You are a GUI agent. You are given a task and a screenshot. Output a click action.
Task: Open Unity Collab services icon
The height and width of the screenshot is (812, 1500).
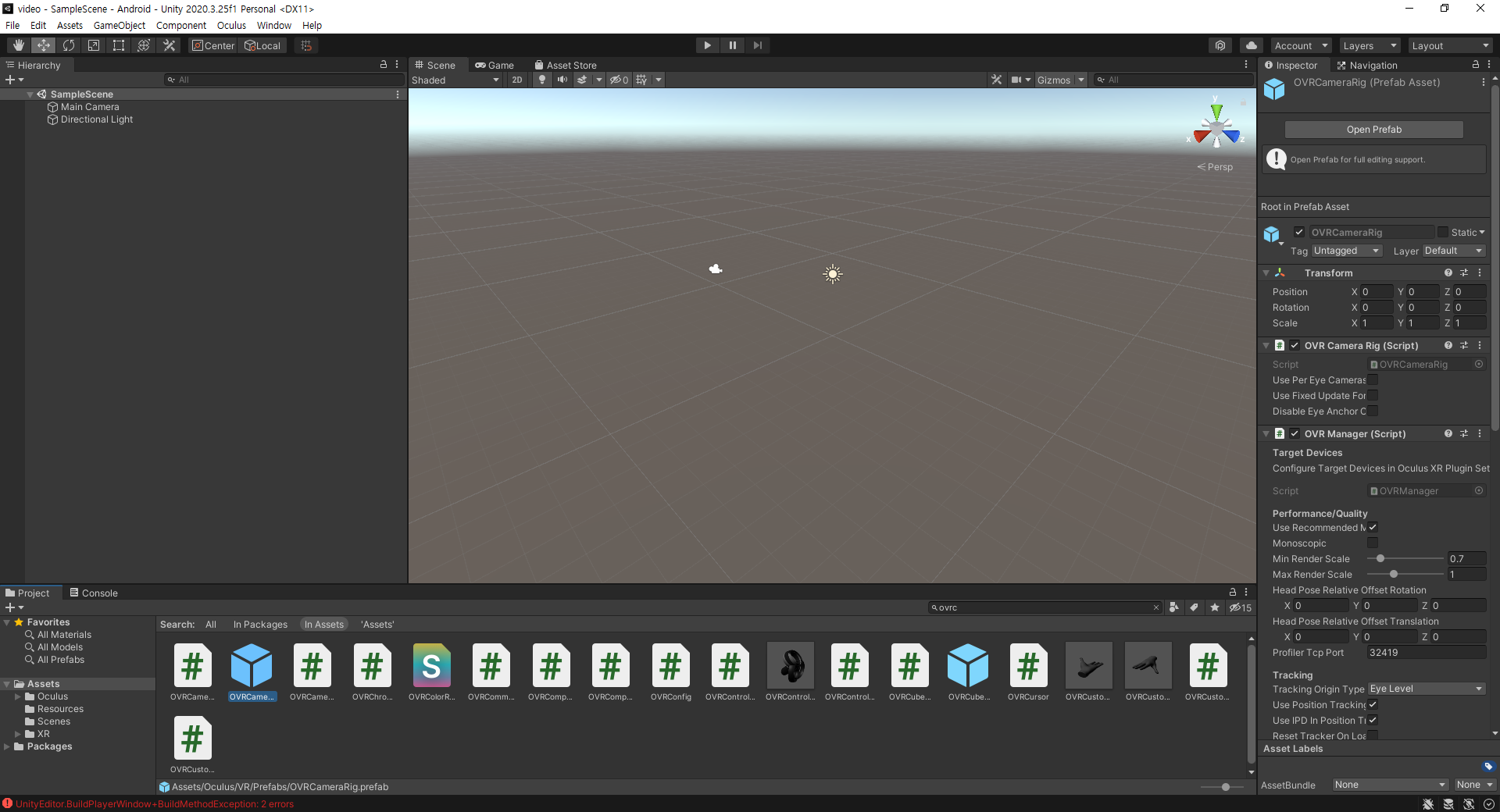point(1220,45)
